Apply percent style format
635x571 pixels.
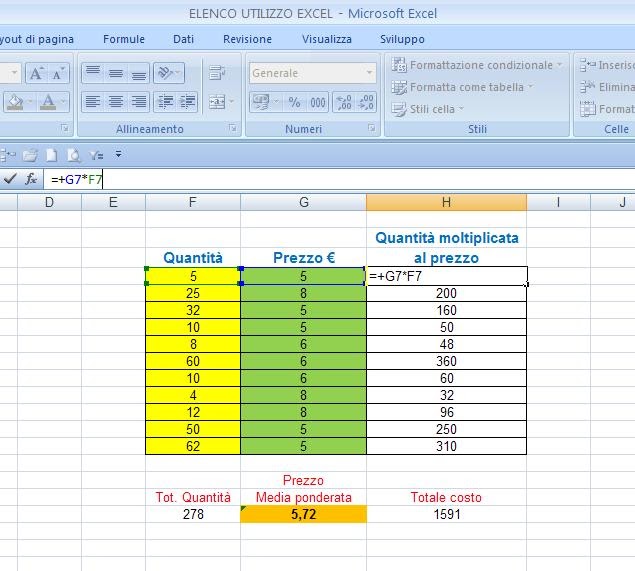(x=294, y=102)
